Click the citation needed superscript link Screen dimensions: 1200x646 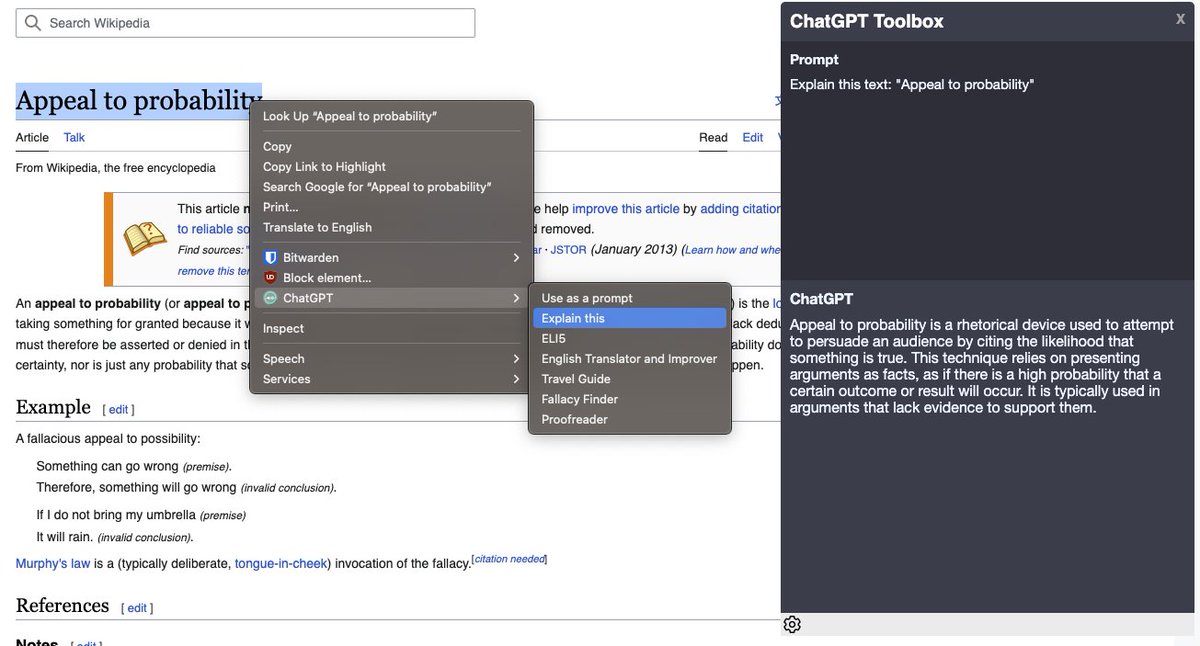tap(510, 559)
